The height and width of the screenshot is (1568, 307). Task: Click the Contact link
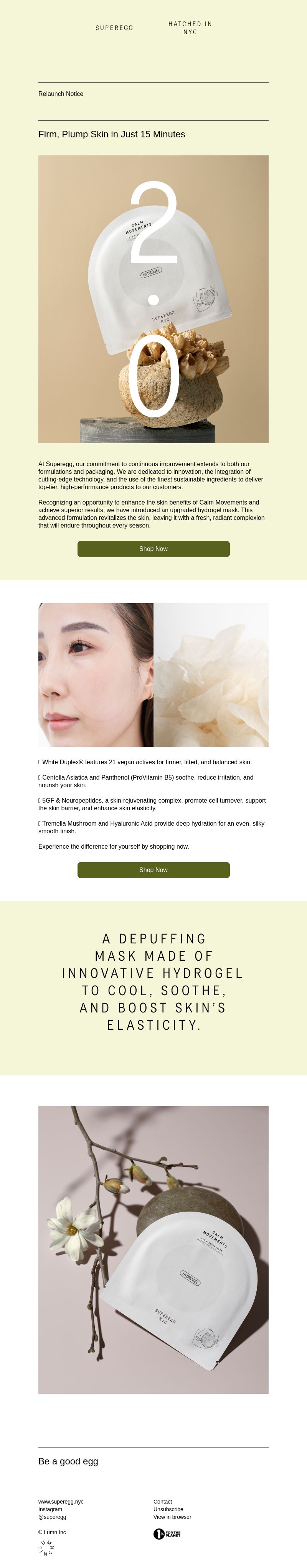tap(163, 1502)
